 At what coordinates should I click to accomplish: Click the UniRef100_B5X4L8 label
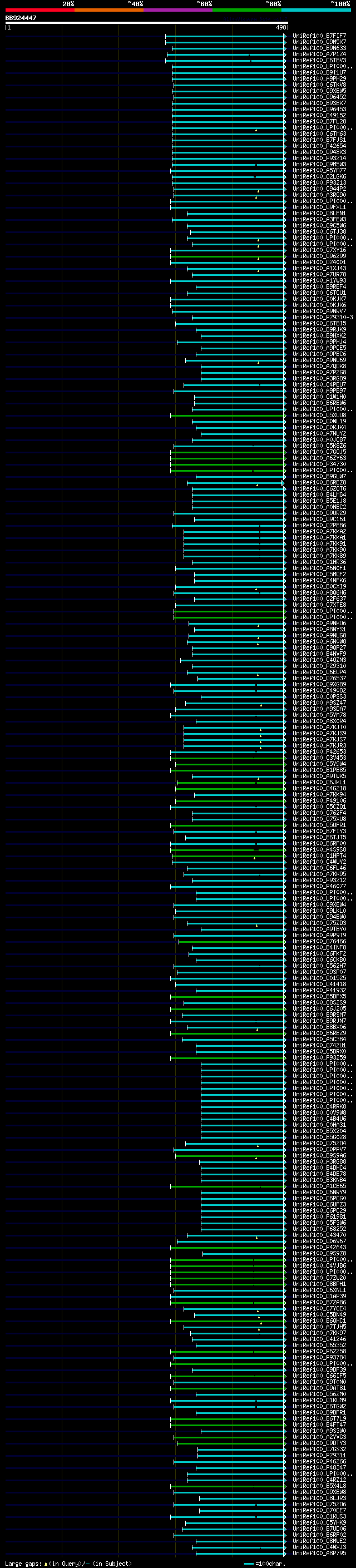(x=319, y=1486)
